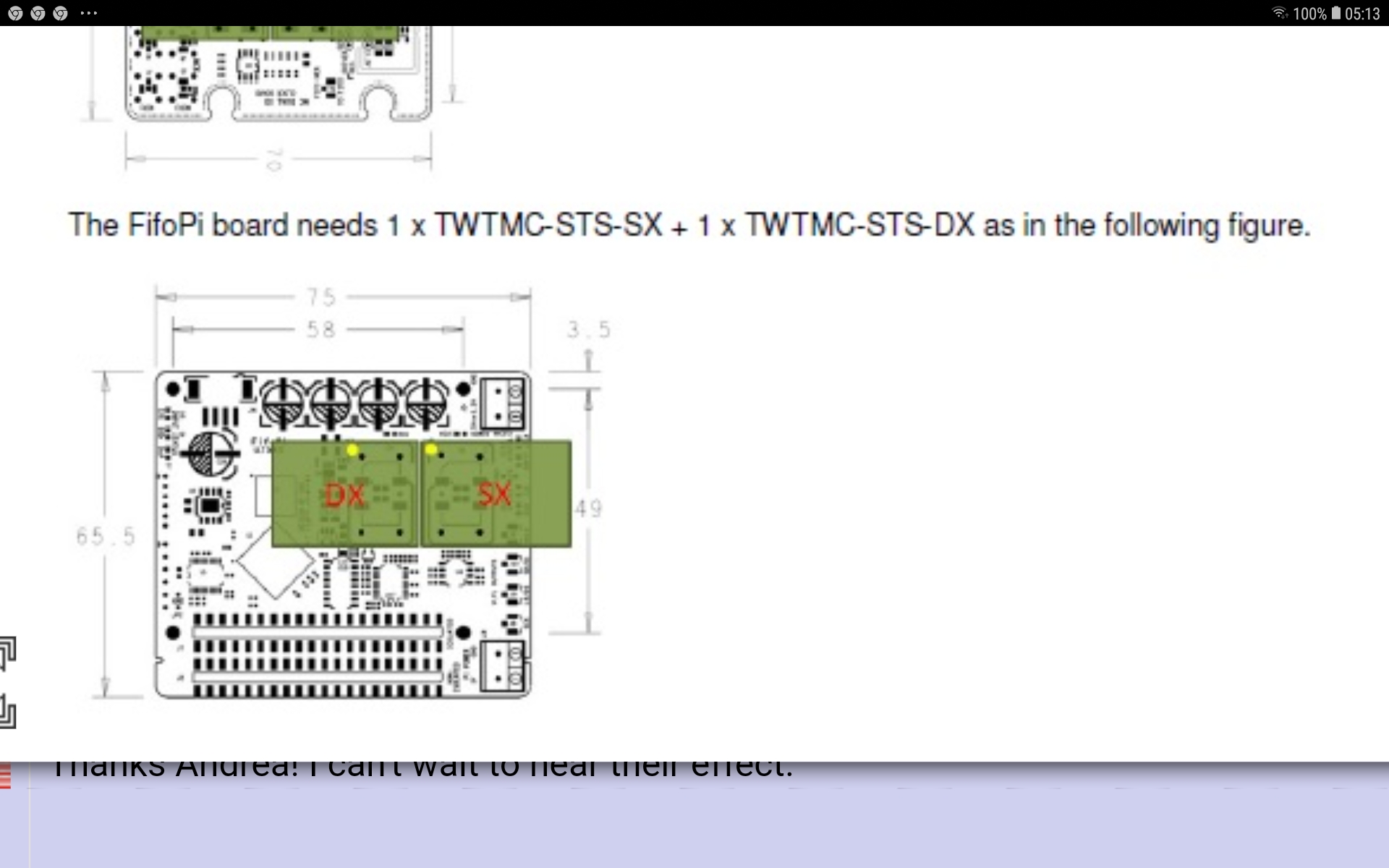Click the yellow dot on DX module
Screen dimensions: 1389x868
point(352,451)
